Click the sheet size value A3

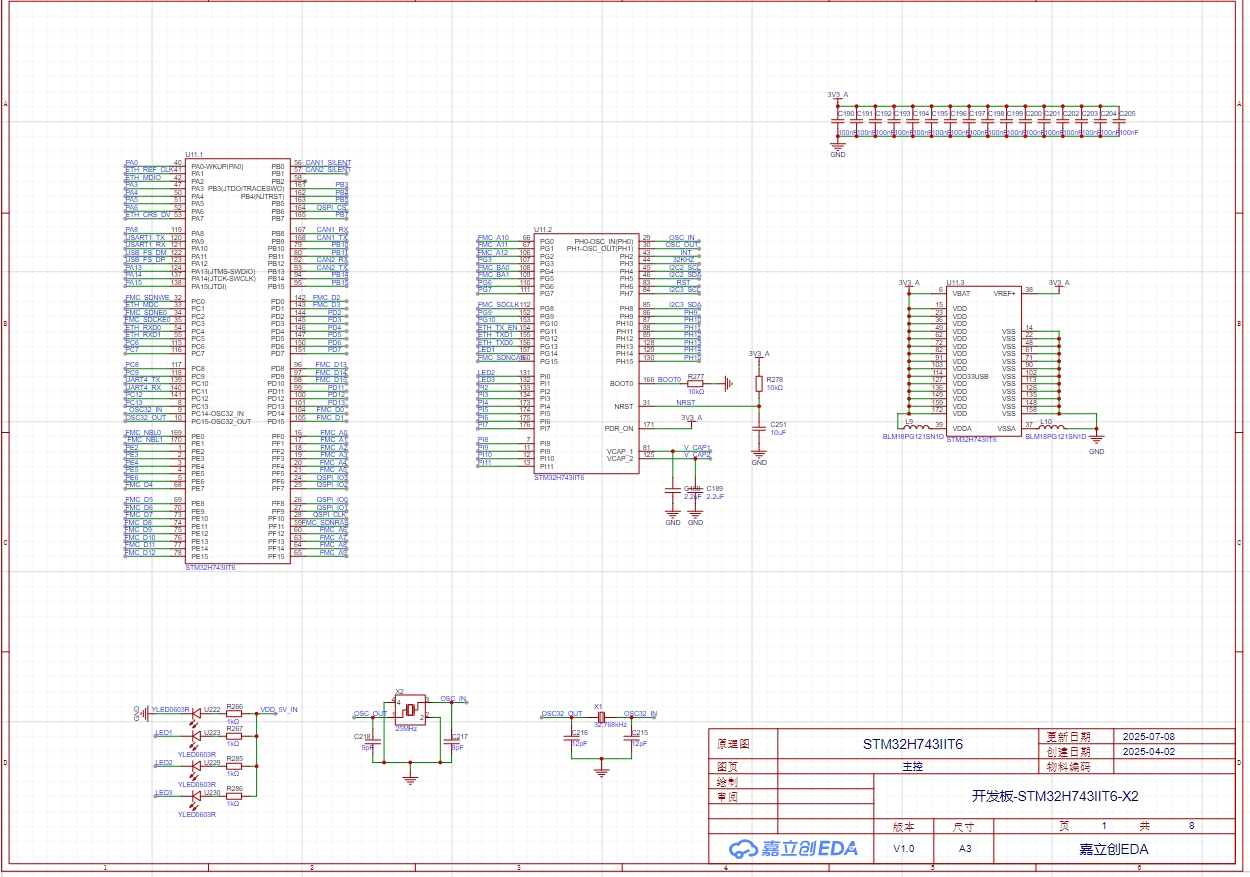pos(965,848)
